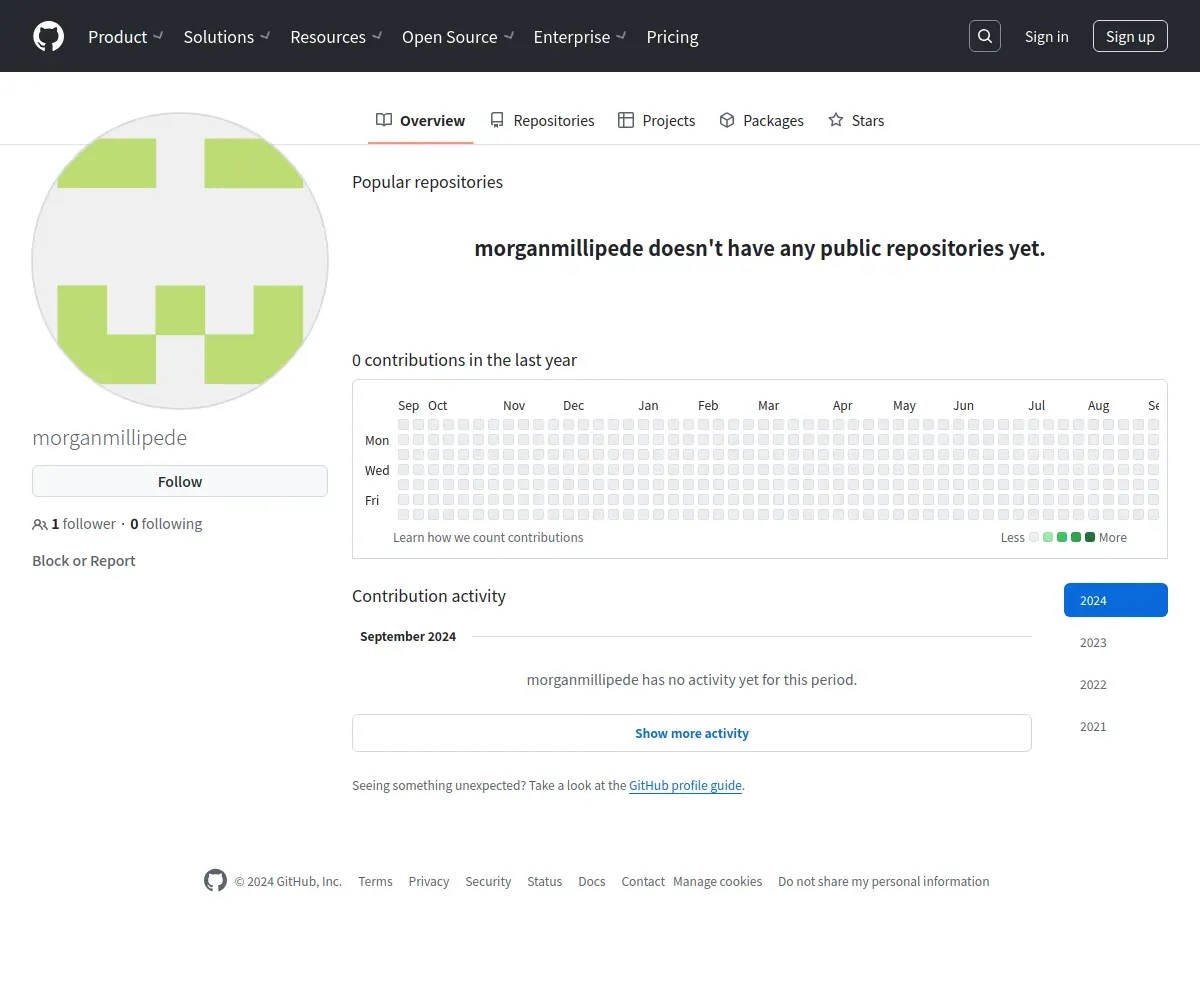The width and height of the screenshot is (1200, 1000).
Task: Open the footer GitHub logo icon
Action: [215, 880]
